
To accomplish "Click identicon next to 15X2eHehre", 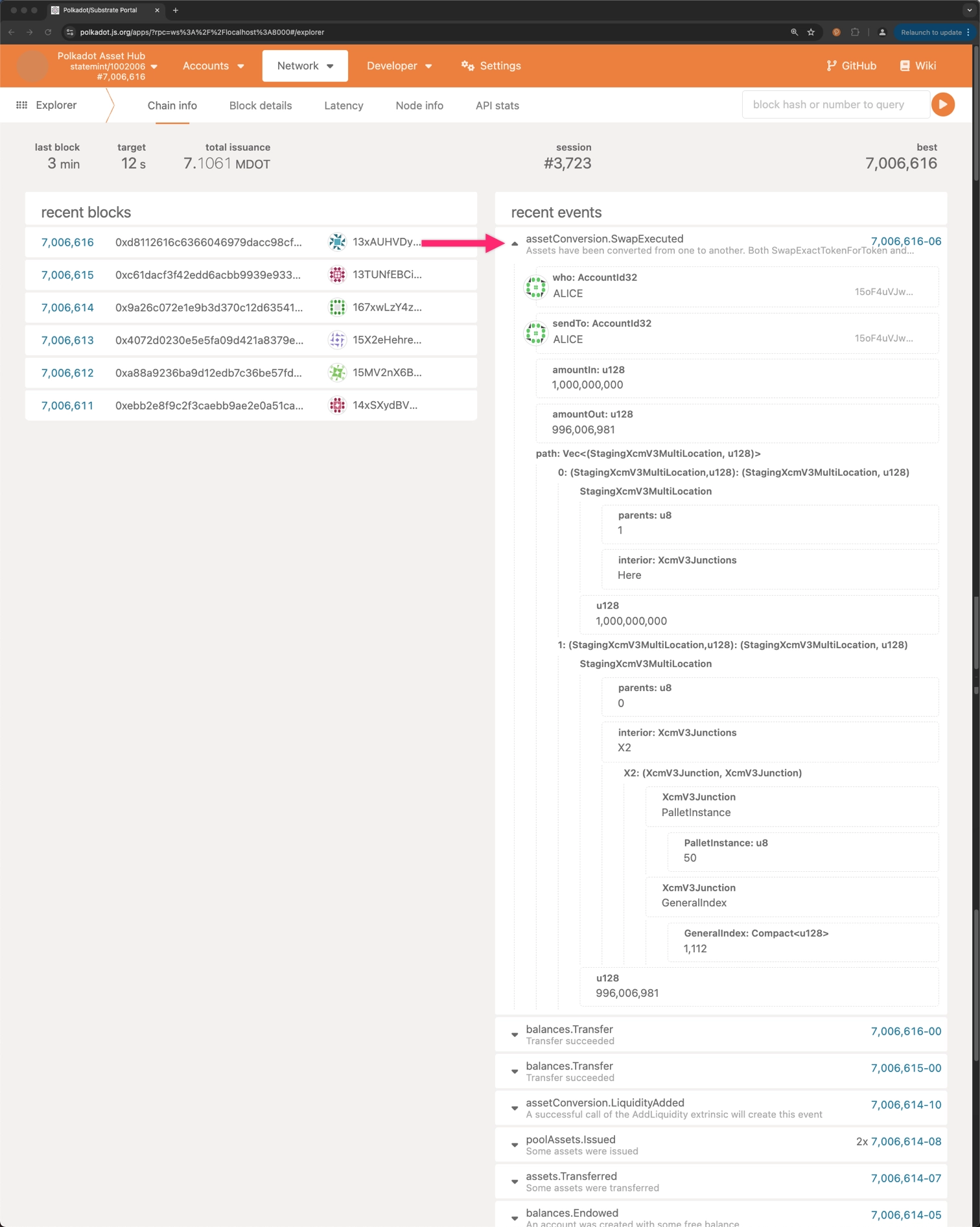I will pyautogui.click(x=337, y=340).
